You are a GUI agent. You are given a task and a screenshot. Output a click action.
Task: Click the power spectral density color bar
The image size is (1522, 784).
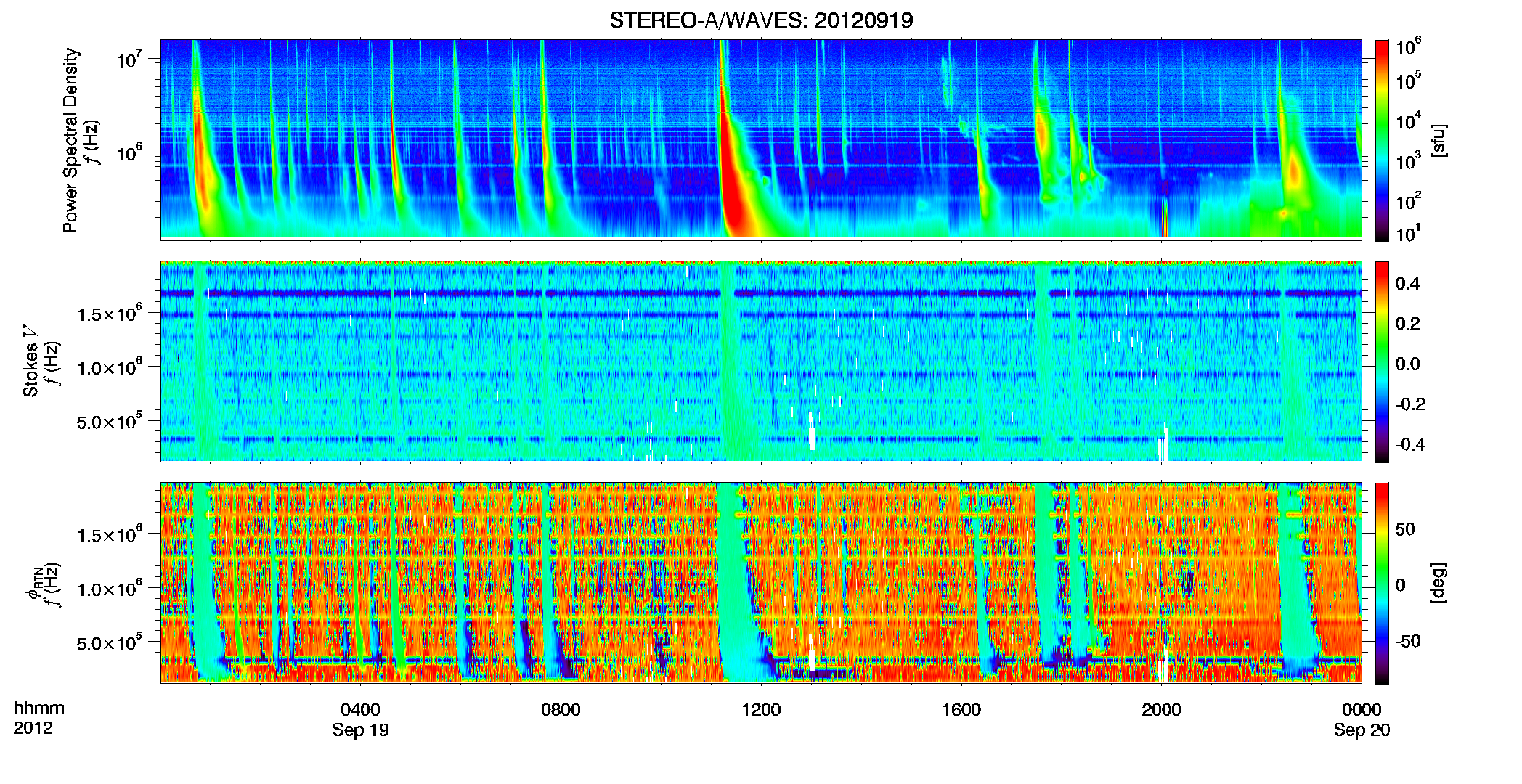[1382, 140]
